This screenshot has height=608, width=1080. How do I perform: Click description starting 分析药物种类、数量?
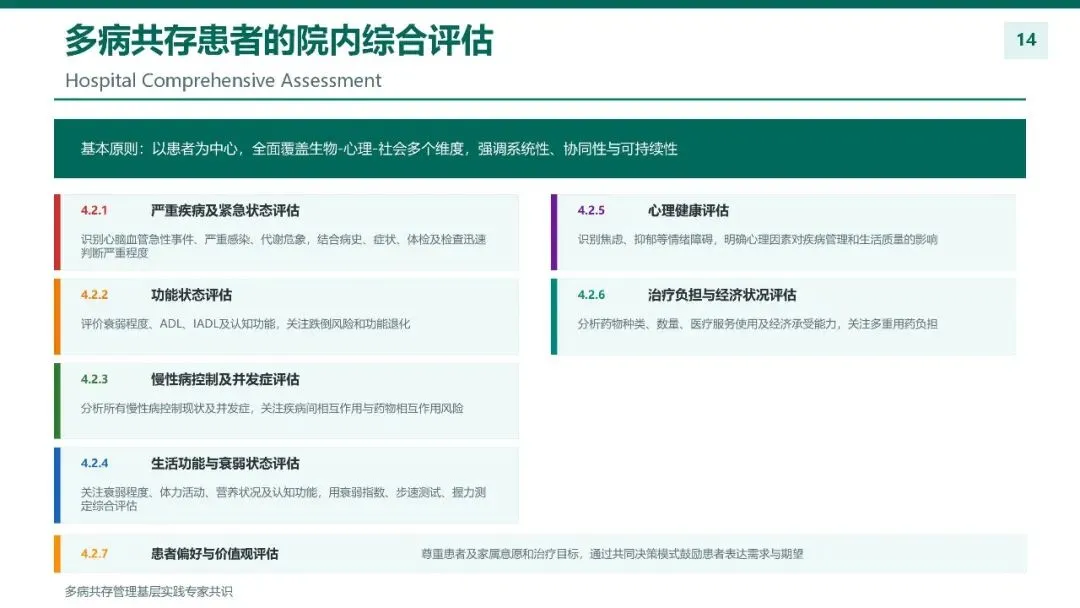(x=758, y=324)
